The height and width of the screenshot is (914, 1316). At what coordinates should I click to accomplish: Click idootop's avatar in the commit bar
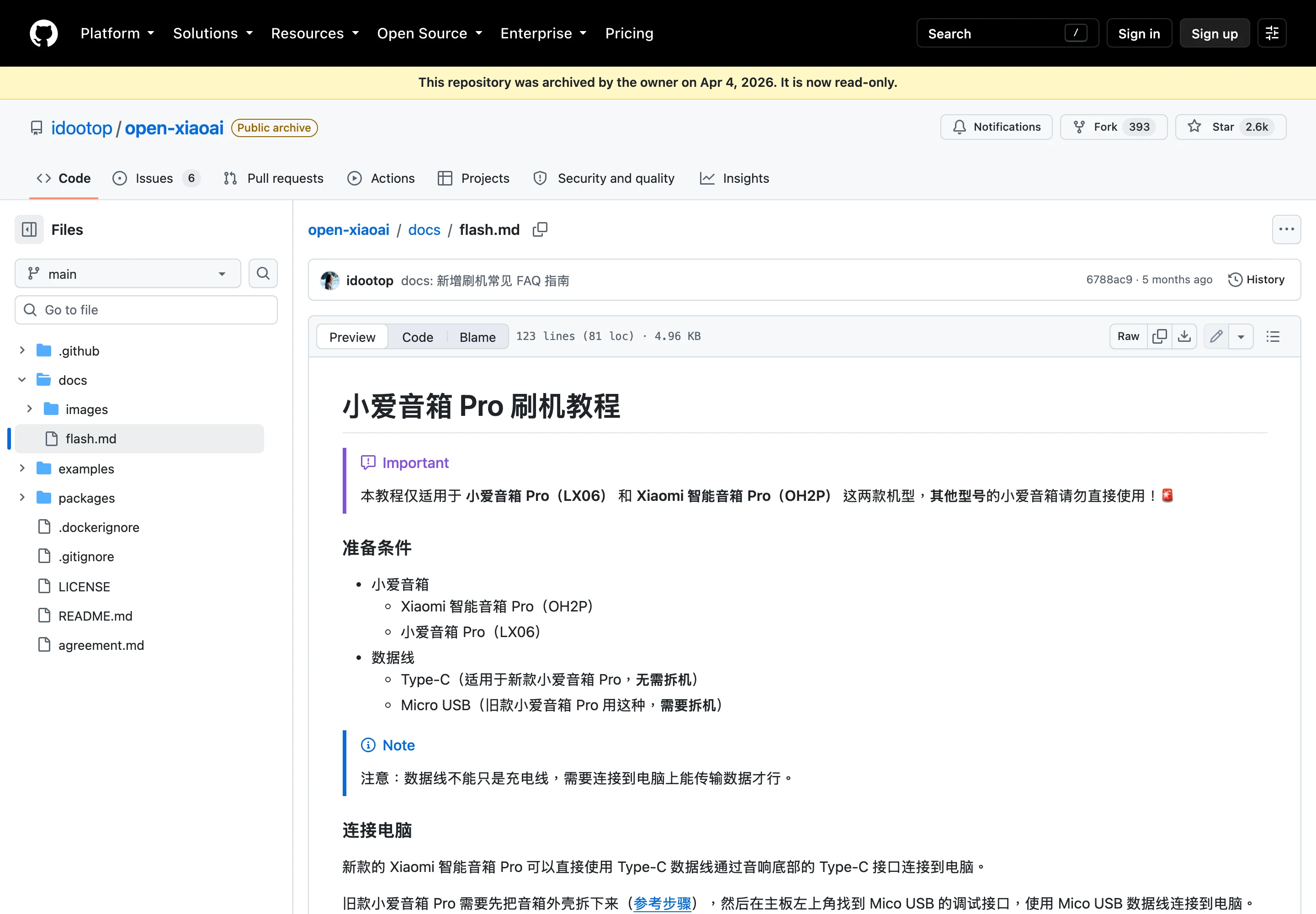pyautogui.click(x=330, y=280)
